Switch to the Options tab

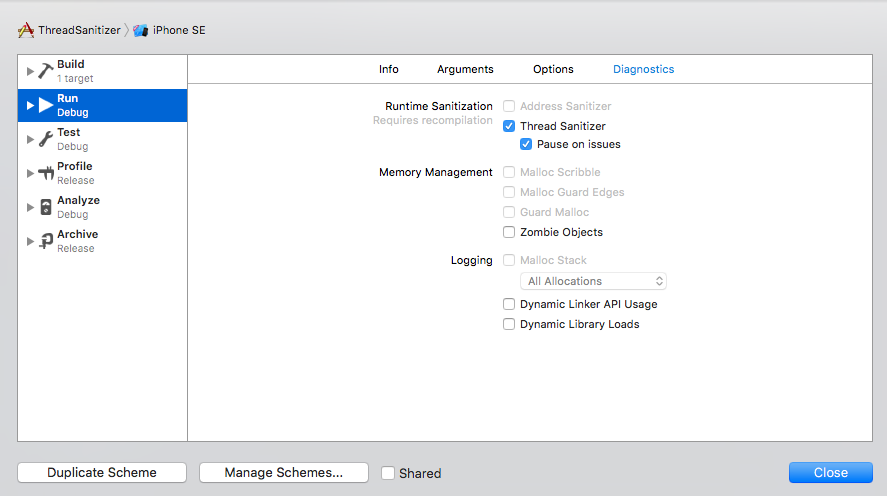coord(553,69)
